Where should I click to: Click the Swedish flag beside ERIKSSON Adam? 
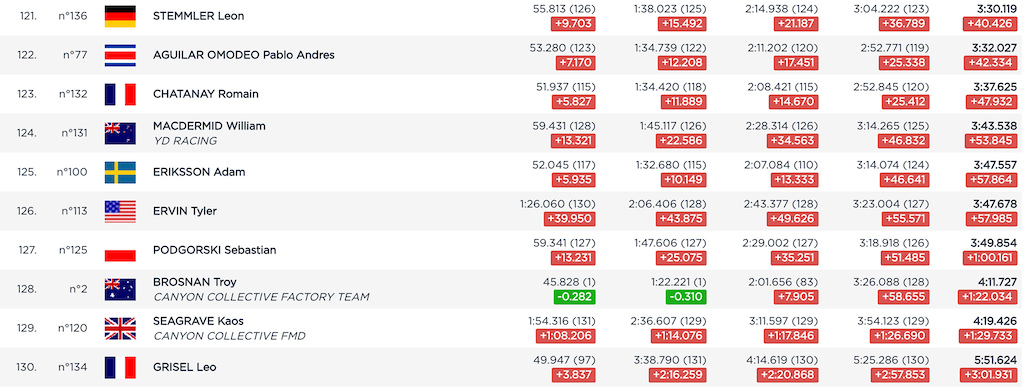click(x=120, y=172)
